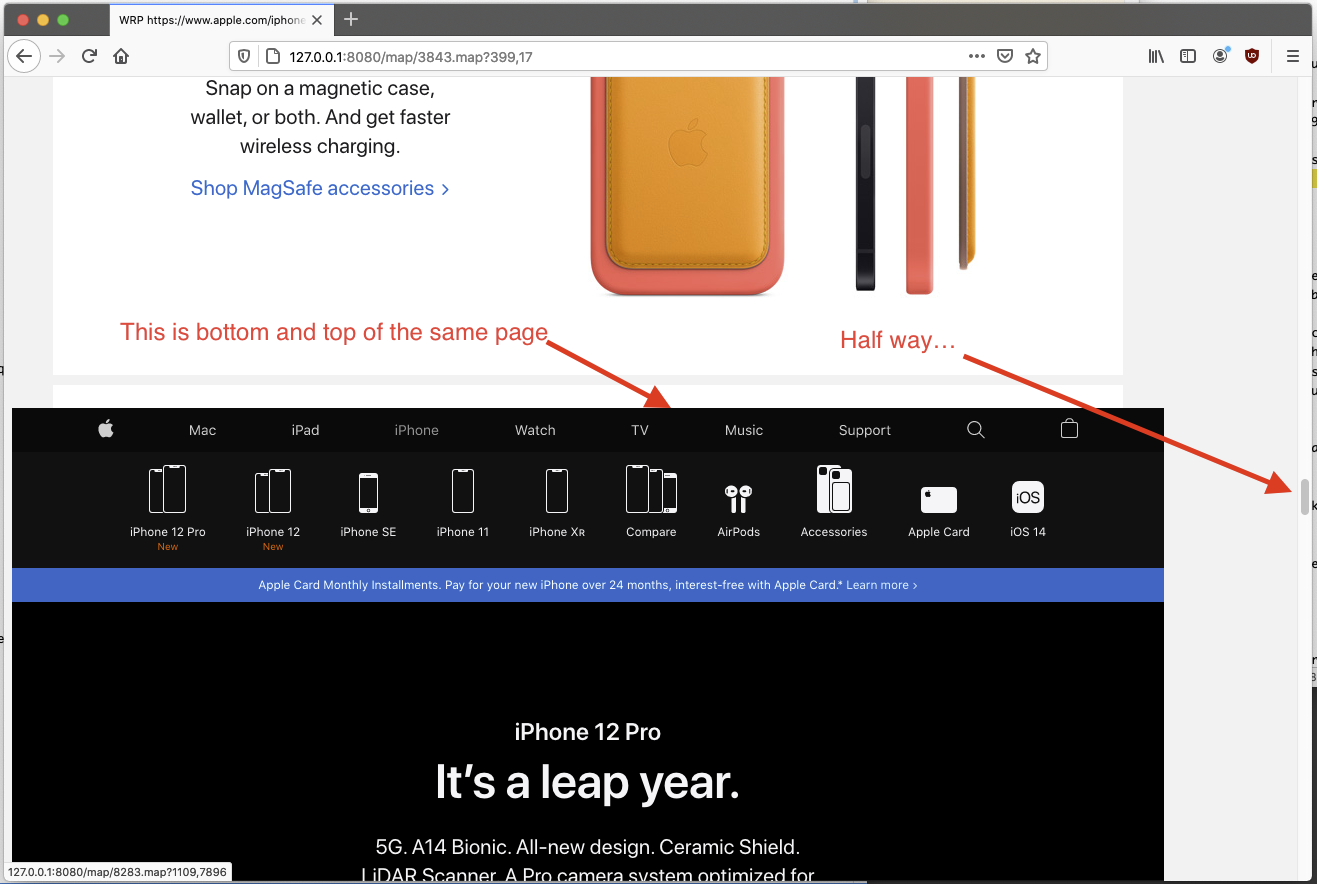Open the search magnifier in Apple nav
Screen dimensions: 1317x884
click(x=976, y=430)
